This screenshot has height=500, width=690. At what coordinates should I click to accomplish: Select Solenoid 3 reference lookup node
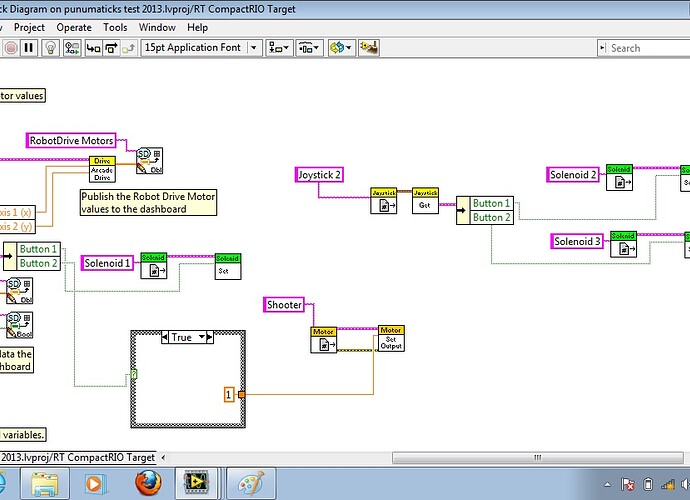[x=623, y=244]
